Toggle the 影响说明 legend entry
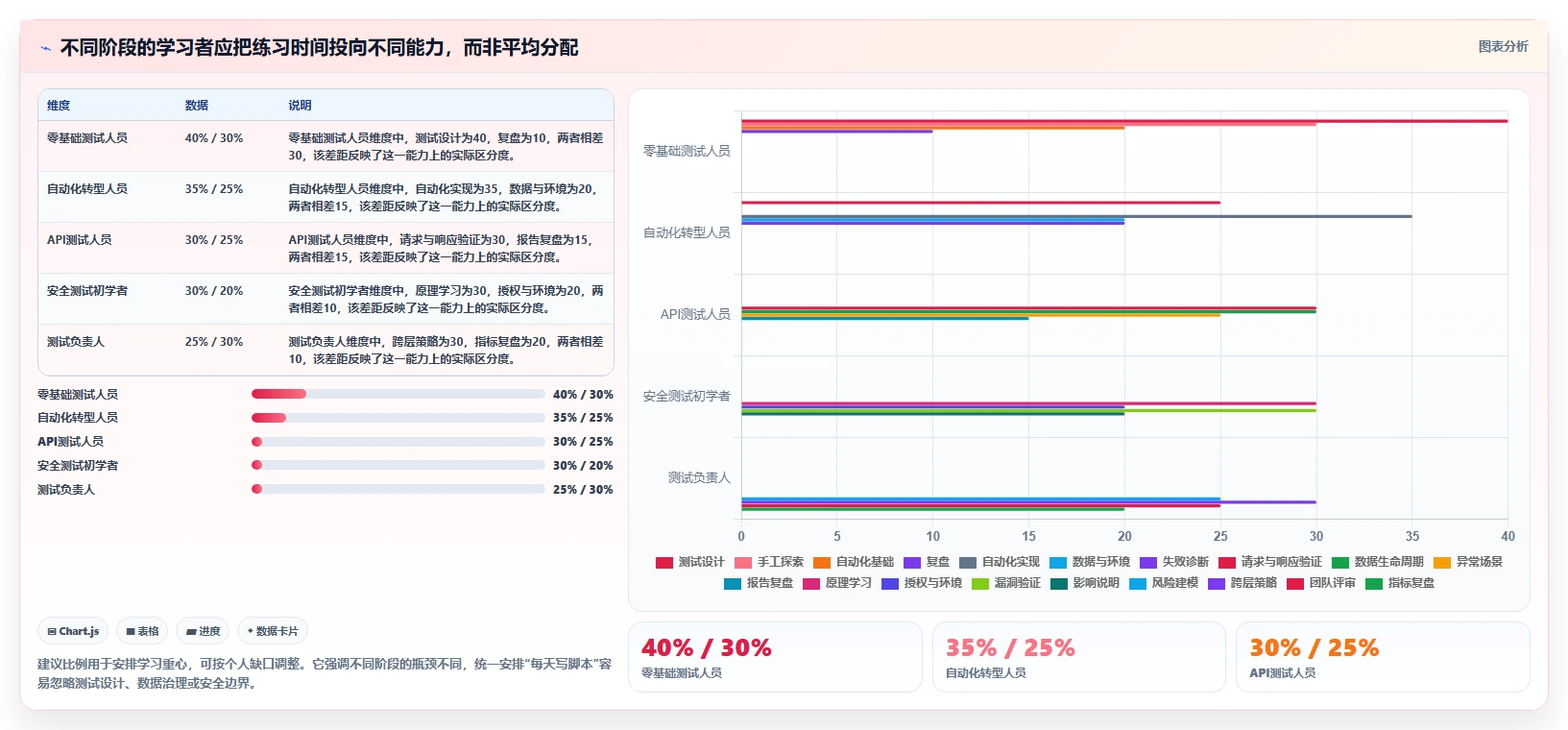The image size is (1568, 730). (x=1084, y=583)
